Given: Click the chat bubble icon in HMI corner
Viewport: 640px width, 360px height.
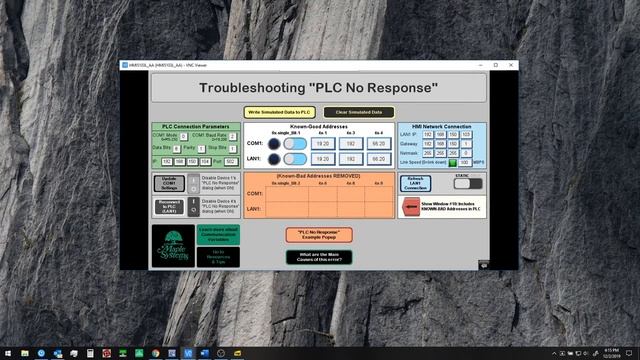Looking at the screenshot, I should pos(484,265).
